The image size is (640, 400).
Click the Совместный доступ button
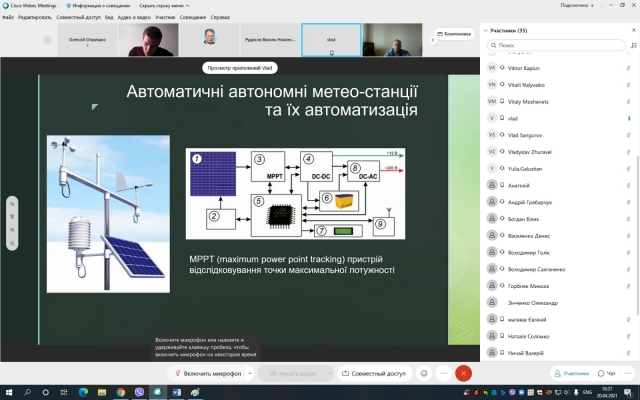[374, 373]
